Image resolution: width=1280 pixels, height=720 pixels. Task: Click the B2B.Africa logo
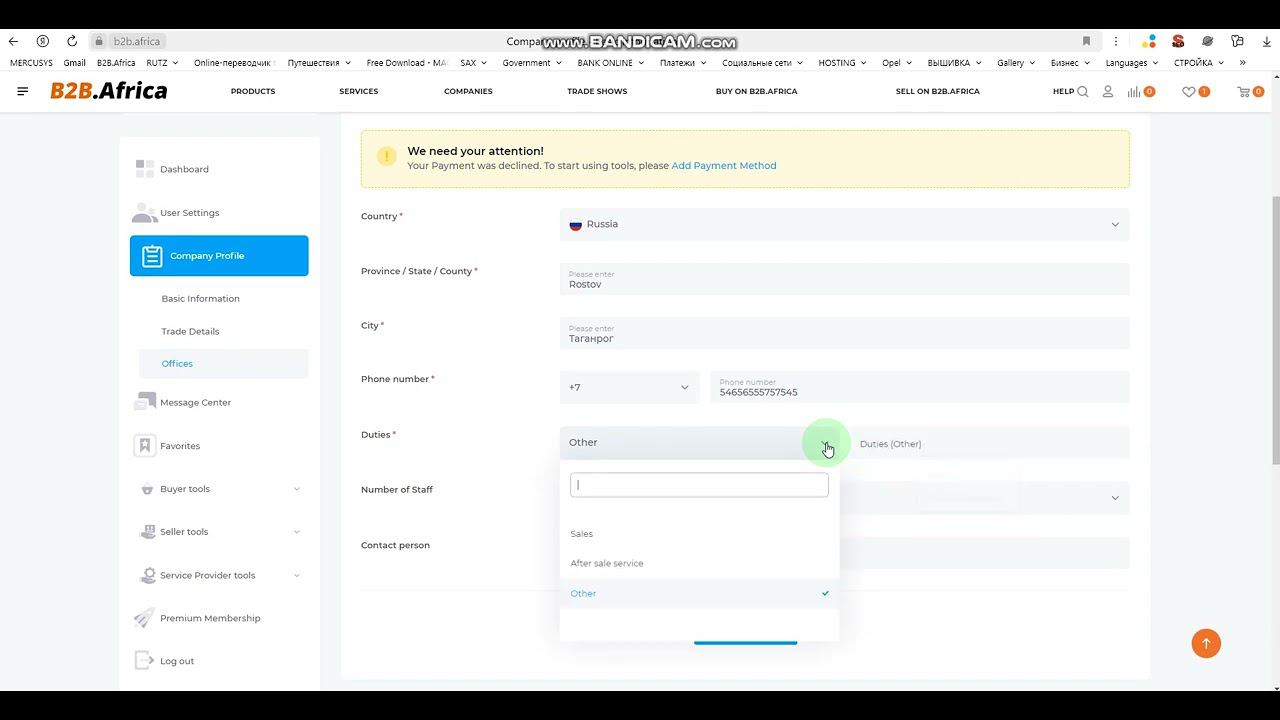(x=109, y=91)
